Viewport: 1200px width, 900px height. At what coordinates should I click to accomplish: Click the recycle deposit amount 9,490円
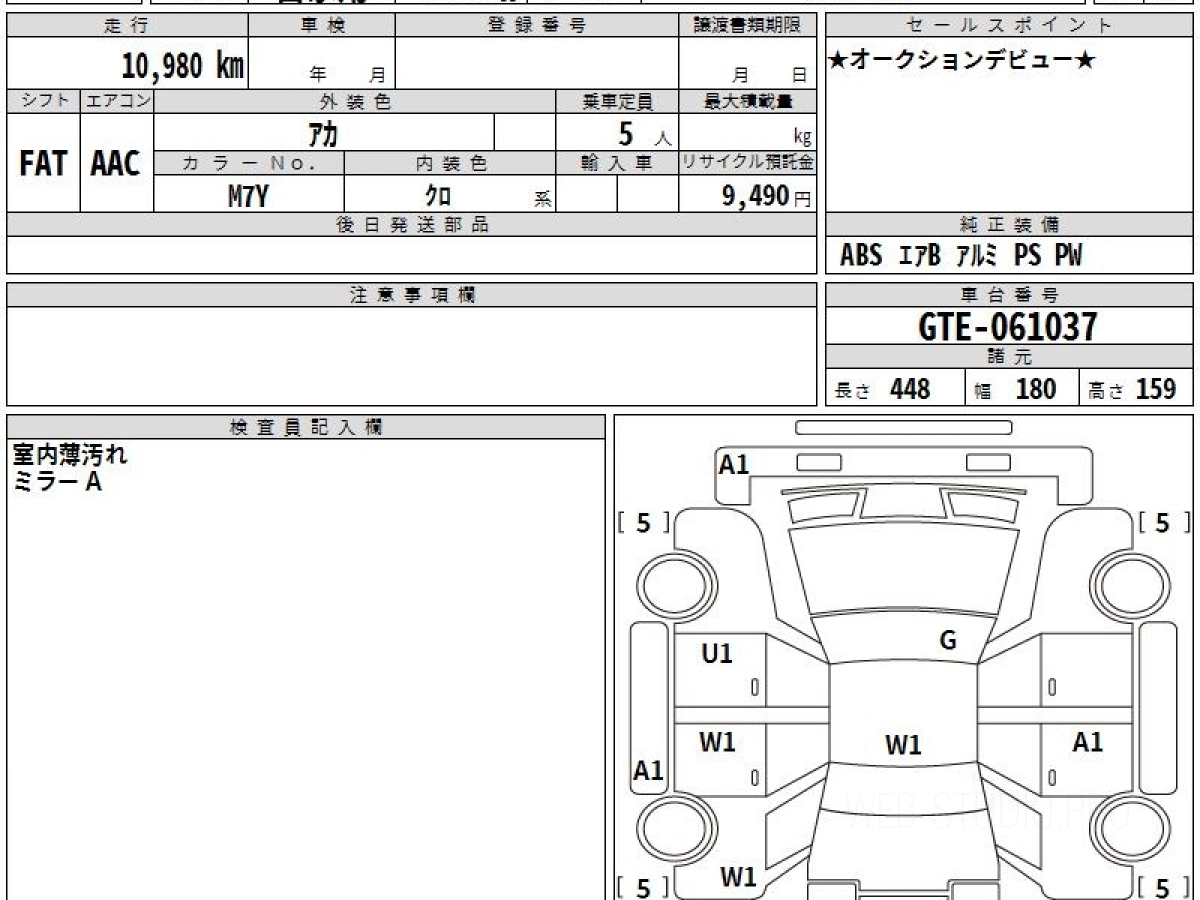[766, 196]
